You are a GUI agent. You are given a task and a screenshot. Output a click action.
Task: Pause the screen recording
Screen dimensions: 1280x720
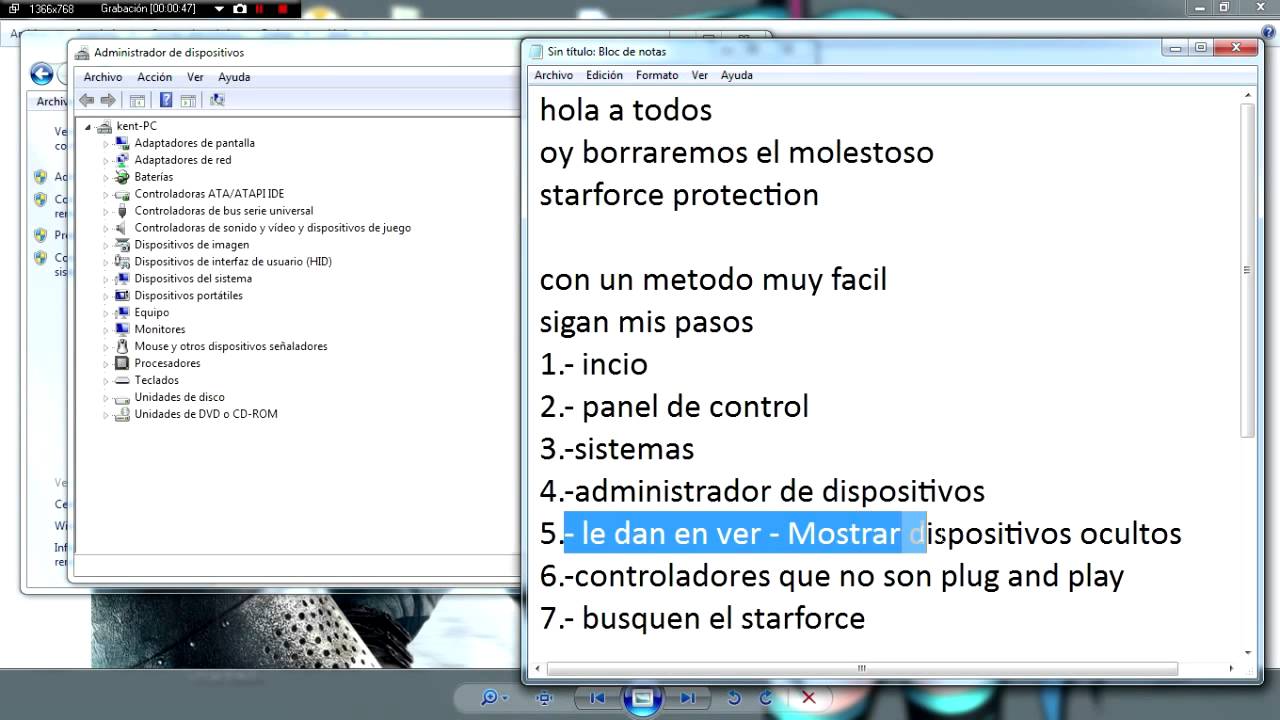tap(261, 8)
